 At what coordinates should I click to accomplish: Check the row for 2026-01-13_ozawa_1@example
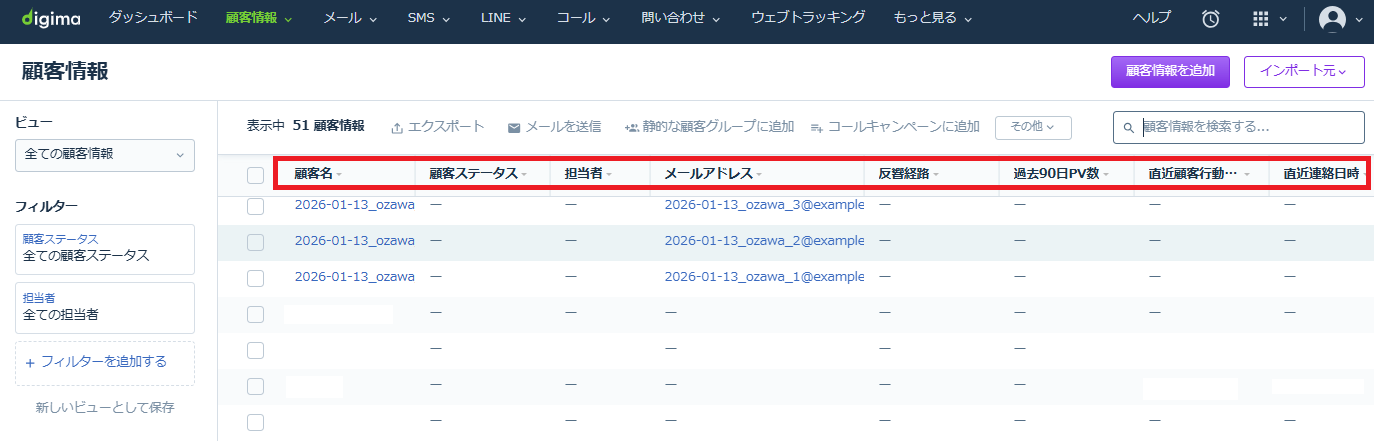pyautogui.click(x=255, y=278)
